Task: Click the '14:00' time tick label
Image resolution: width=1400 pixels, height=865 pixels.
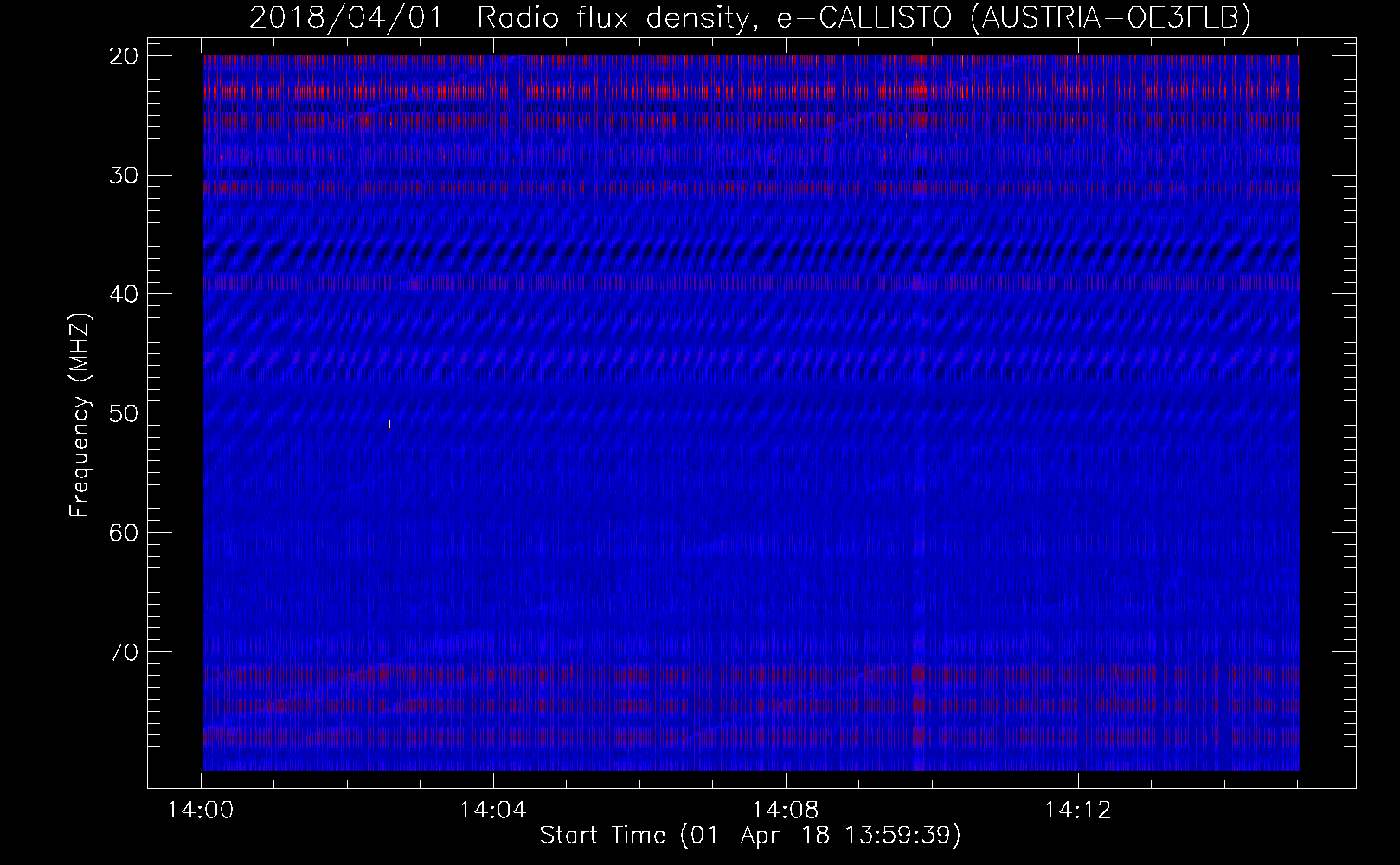Action: [202, 811]
